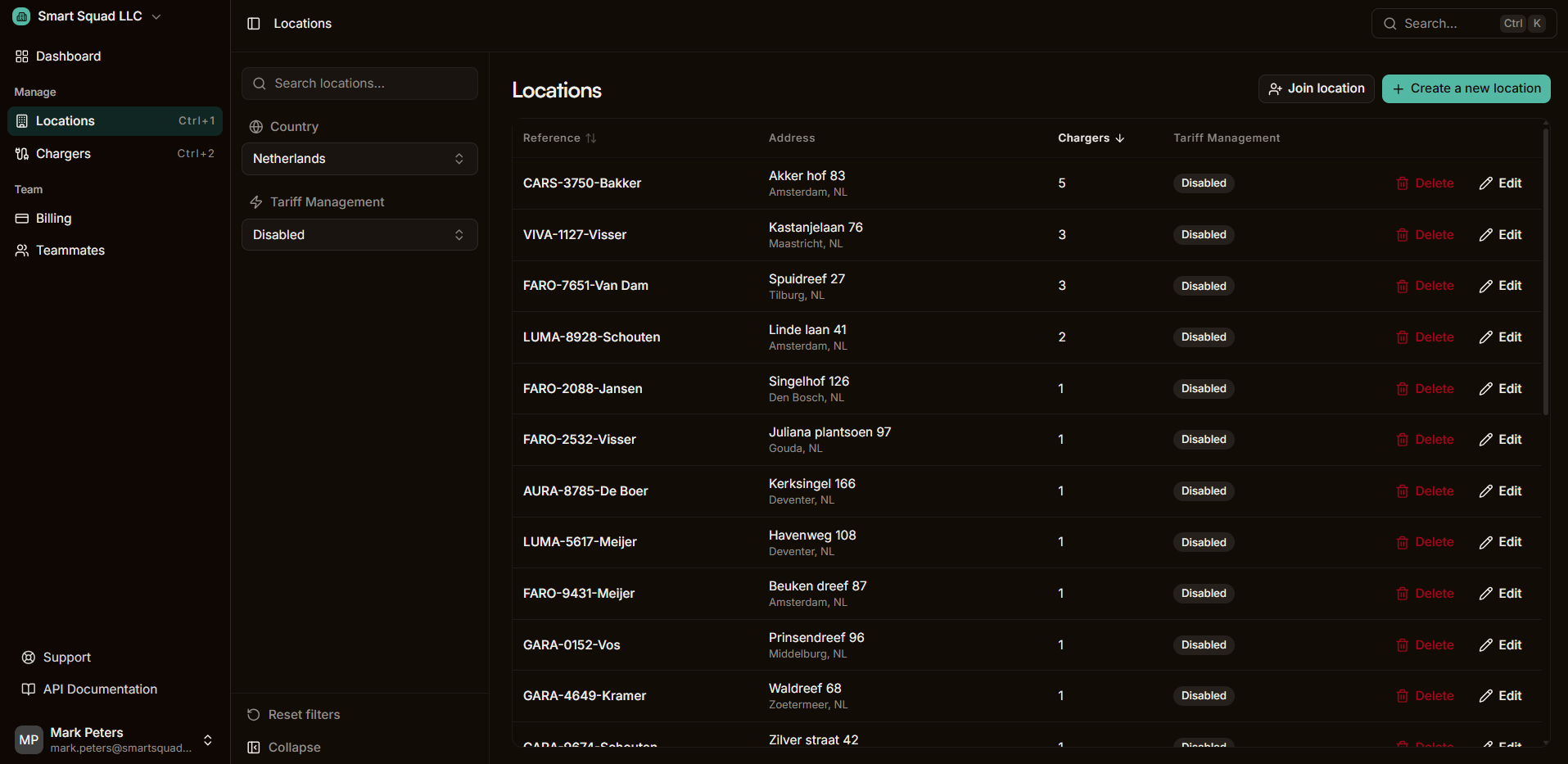This screenshot has width=1568, height=764.
Task: Delete CARS-3750-Bakker location
Action: pyautogui.click(x=1425, y=183)
